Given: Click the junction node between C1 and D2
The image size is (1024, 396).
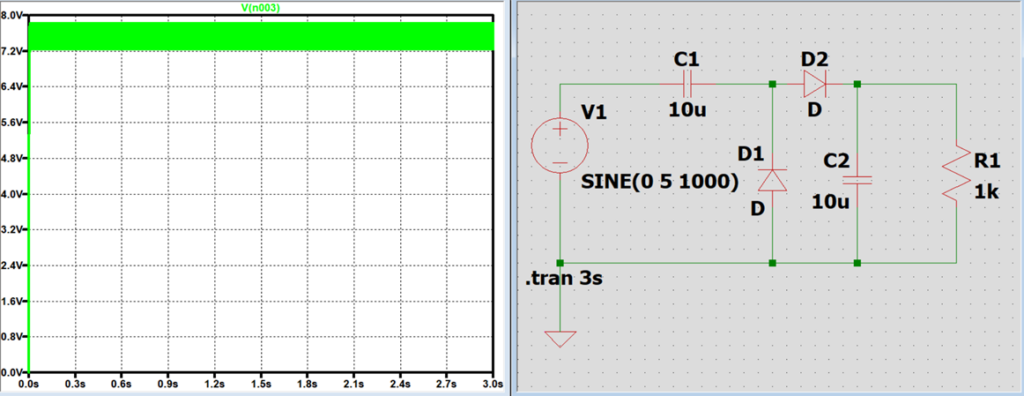Looking at the screenshot, I should (x=773, y=84).
